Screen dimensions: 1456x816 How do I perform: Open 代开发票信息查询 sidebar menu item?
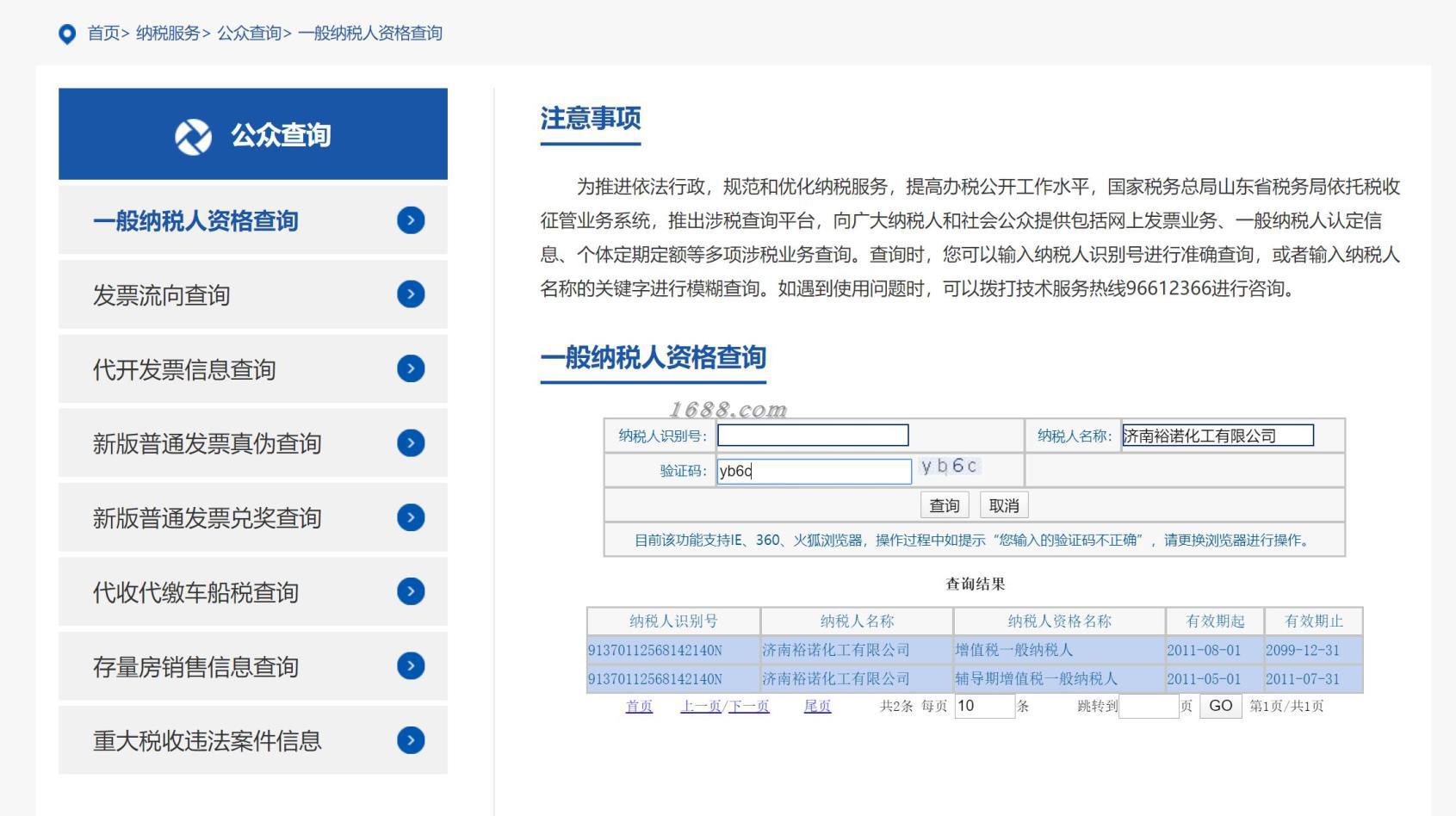[253, 368]
